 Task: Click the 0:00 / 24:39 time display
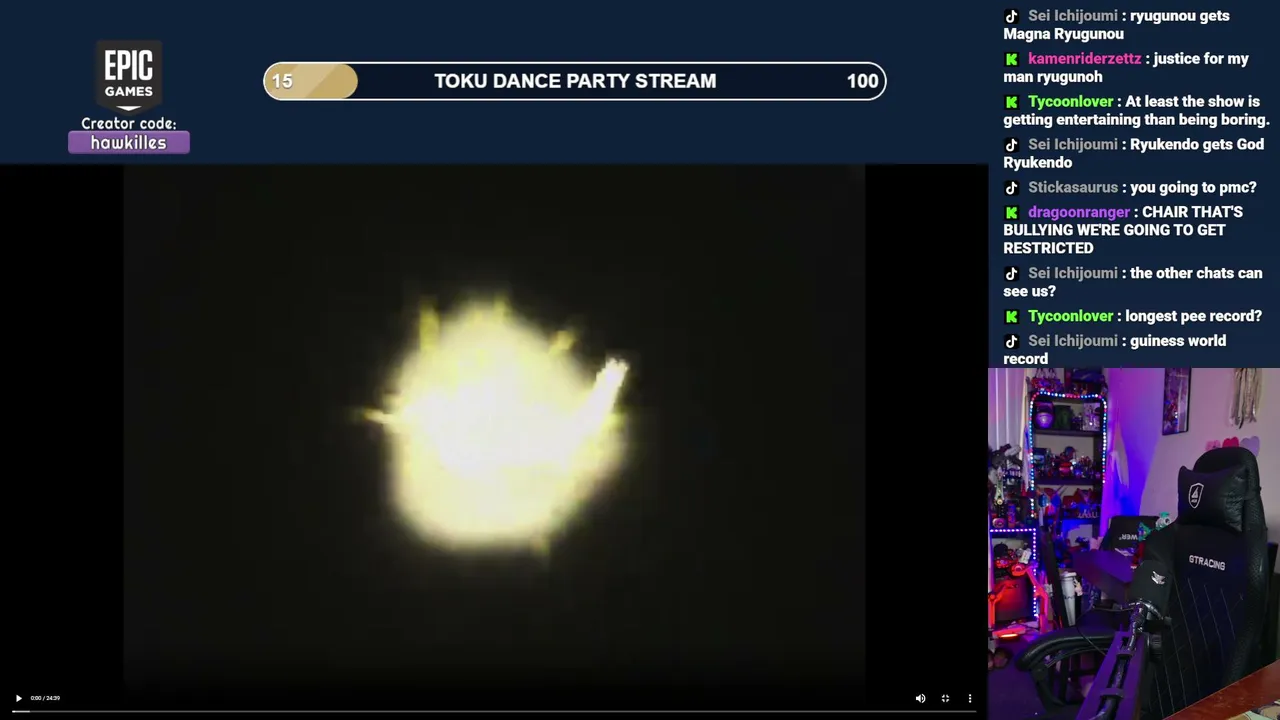click(x=45, y=698)
